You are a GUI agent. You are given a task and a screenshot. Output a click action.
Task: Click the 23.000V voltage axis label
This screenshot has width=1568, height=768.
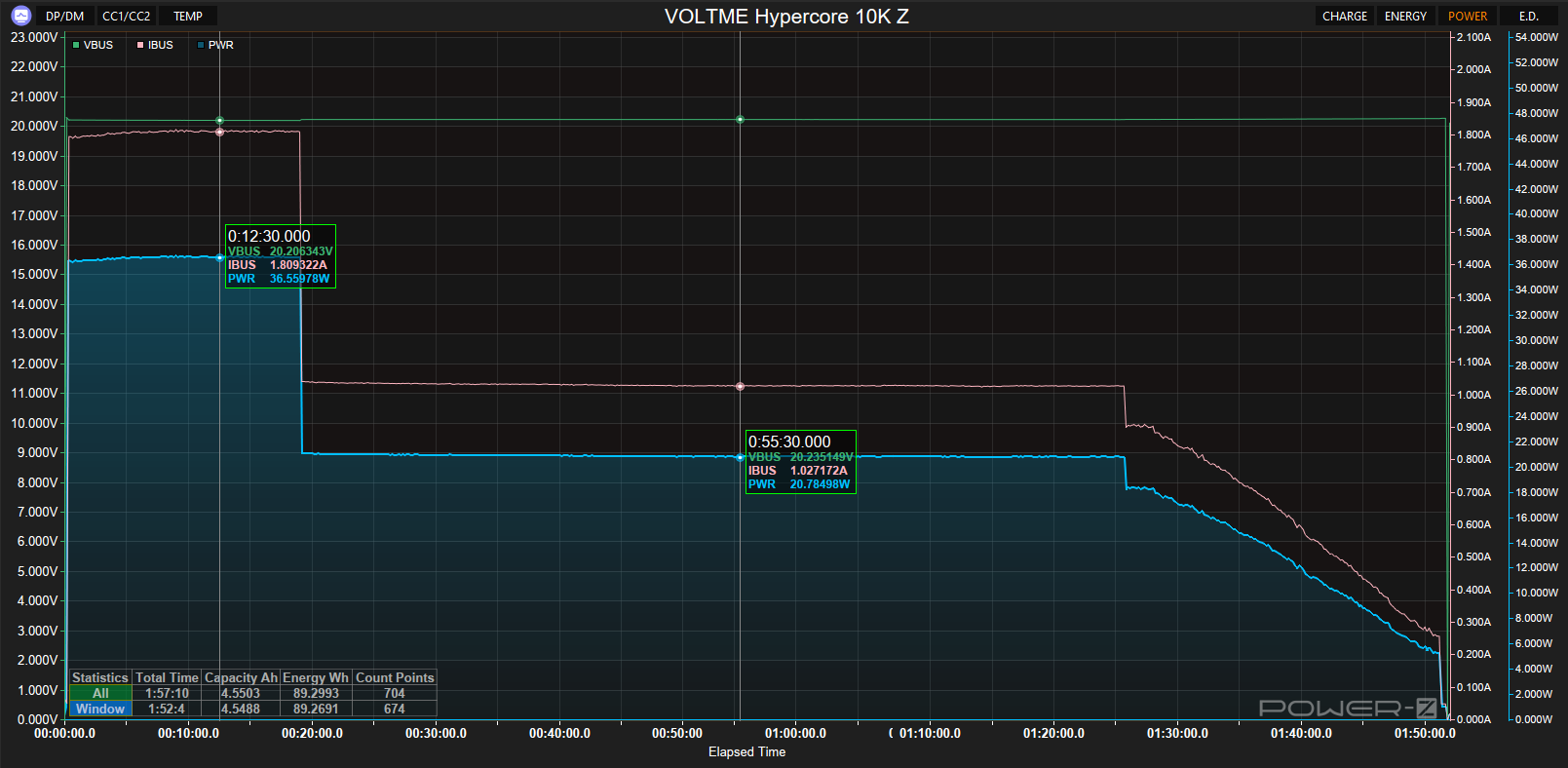pos(34,37)
